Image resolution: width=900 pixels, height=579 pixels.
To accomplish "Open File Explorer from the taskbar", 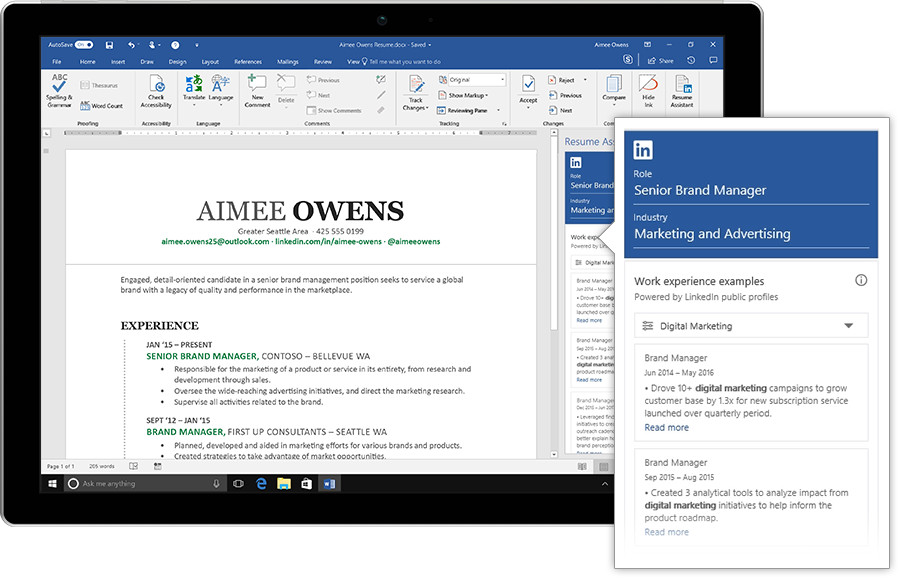I will pos(284,484).
